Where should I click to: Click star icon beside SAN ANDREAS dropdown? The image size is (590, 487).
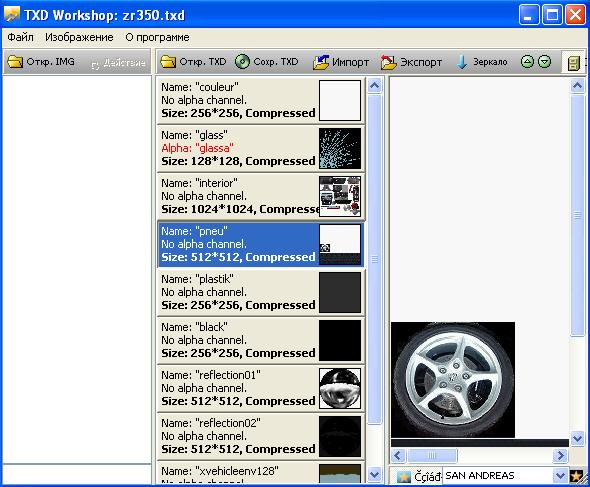coord(576,476)
